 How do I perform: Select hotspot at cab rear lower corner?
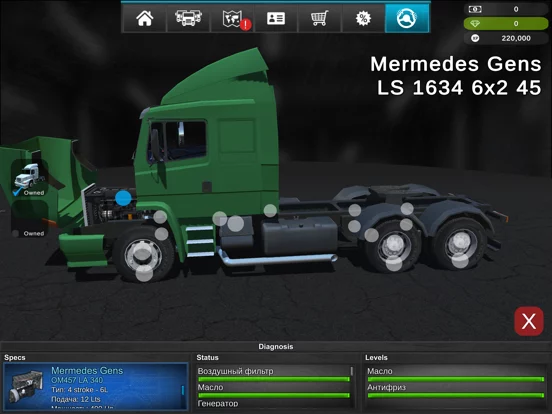(x=270, y=211)
